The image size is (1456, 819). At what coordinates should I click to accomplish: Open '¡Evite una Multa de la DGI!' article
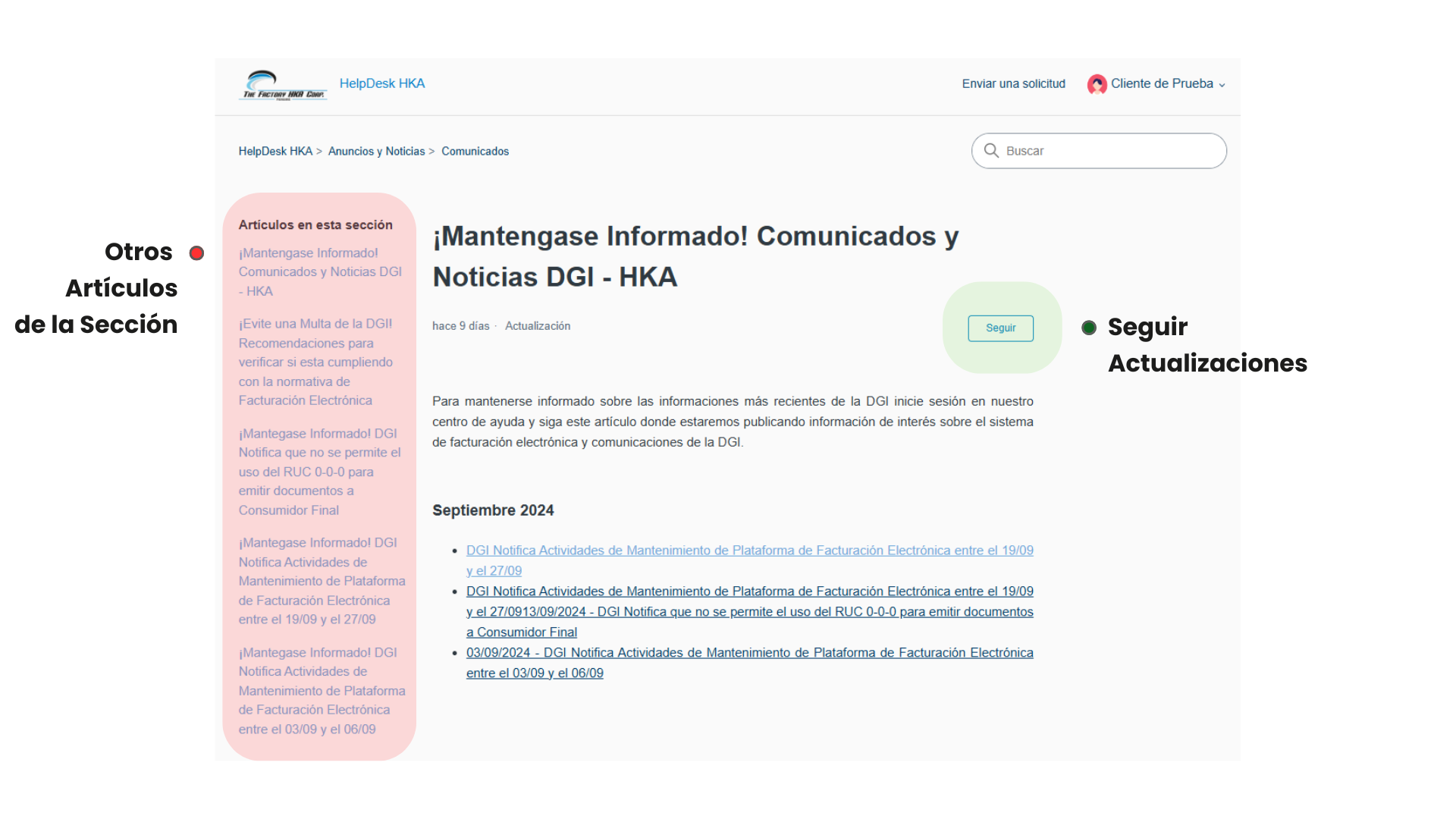pos(315,362)
